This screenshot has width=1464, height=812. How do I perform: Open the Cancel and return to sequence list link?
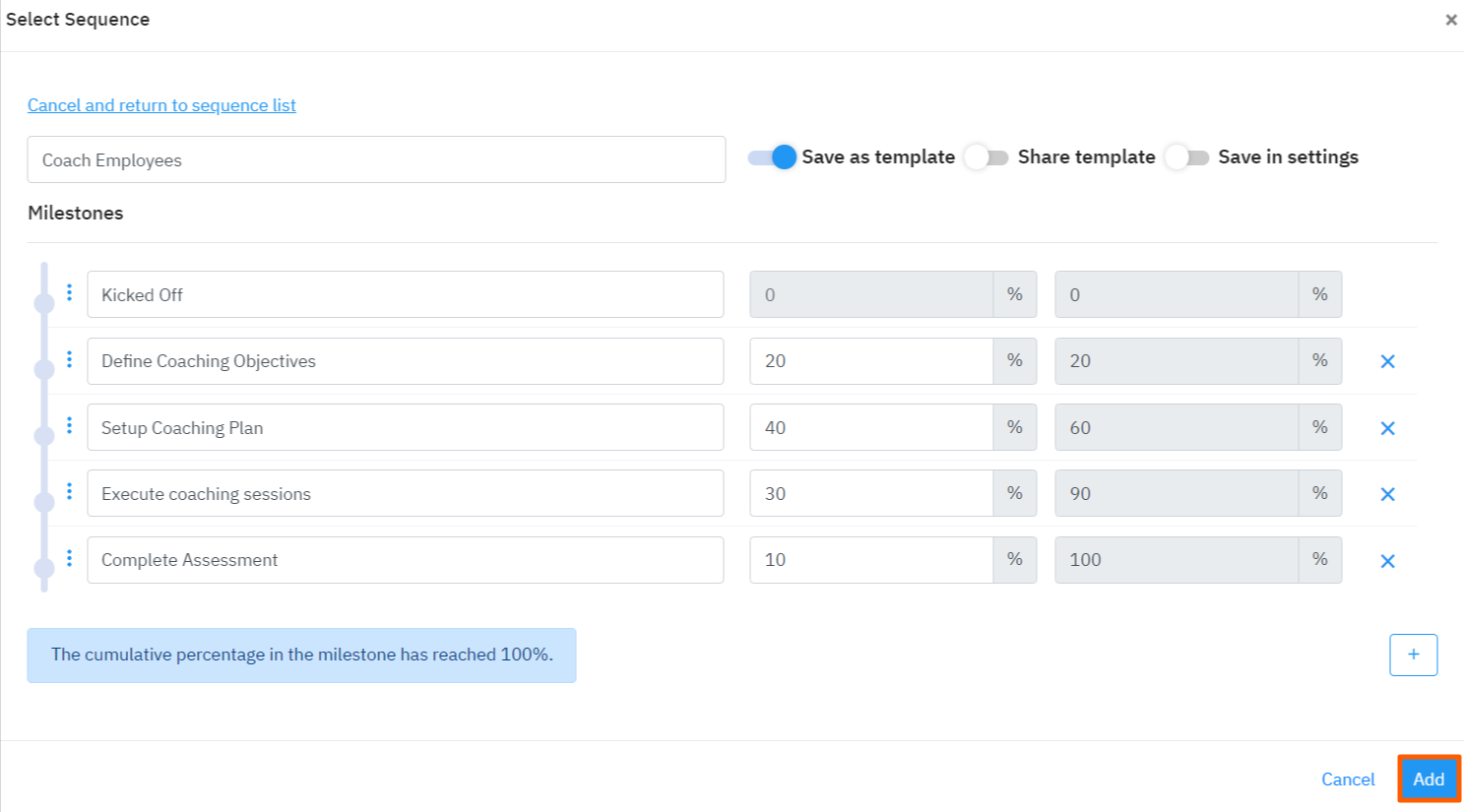click(x=161, y=105)
